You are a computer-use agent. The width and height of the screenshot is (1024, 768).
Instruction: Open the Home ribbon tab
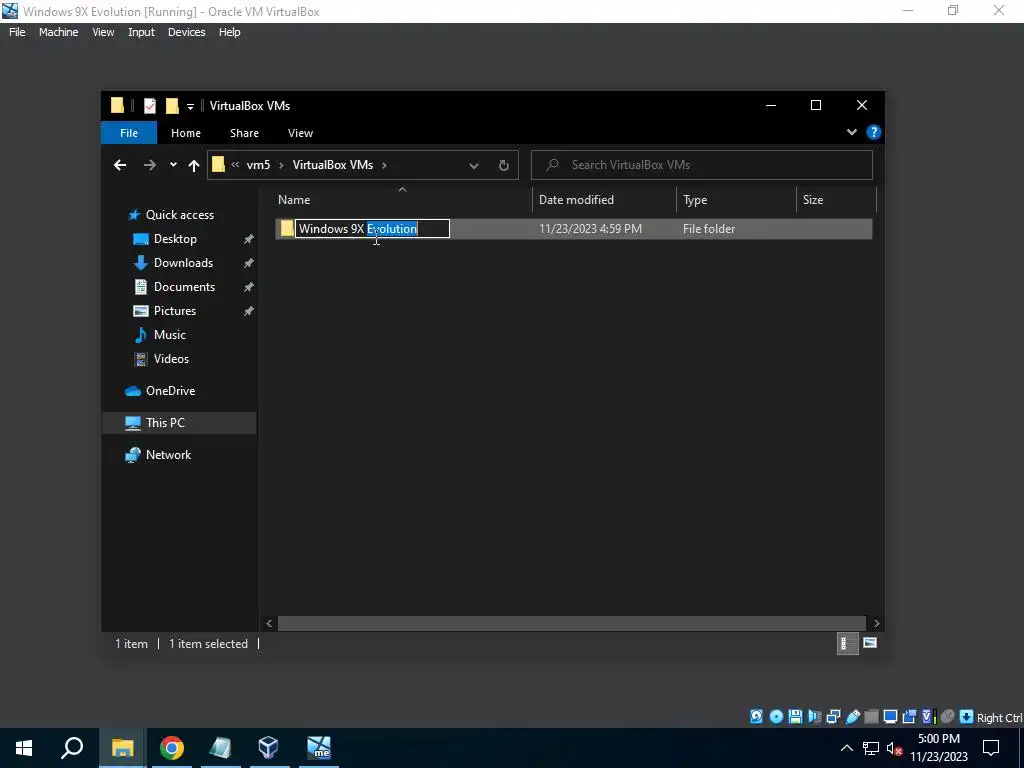186,133
